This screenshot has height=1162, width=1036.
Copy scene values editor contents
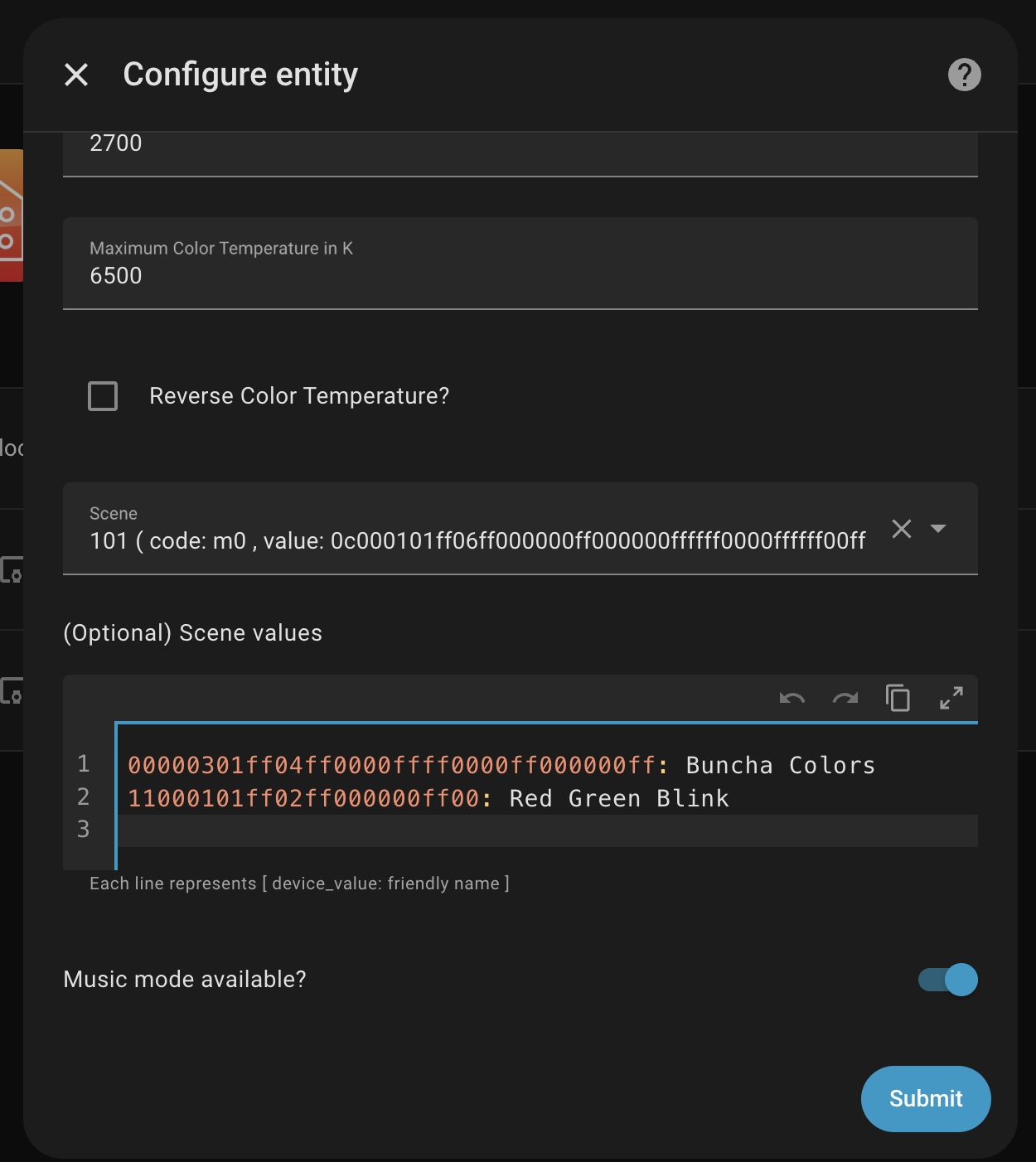[898, 699]
